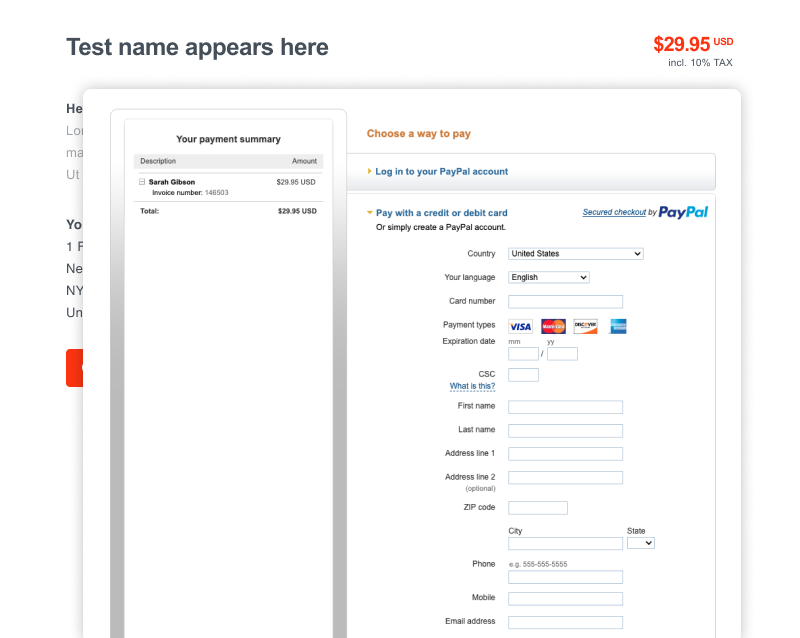Image resolution: width=800 pixels, height=638 pixels.
Task: Open the State dropdown
Action: coord(640,543)
